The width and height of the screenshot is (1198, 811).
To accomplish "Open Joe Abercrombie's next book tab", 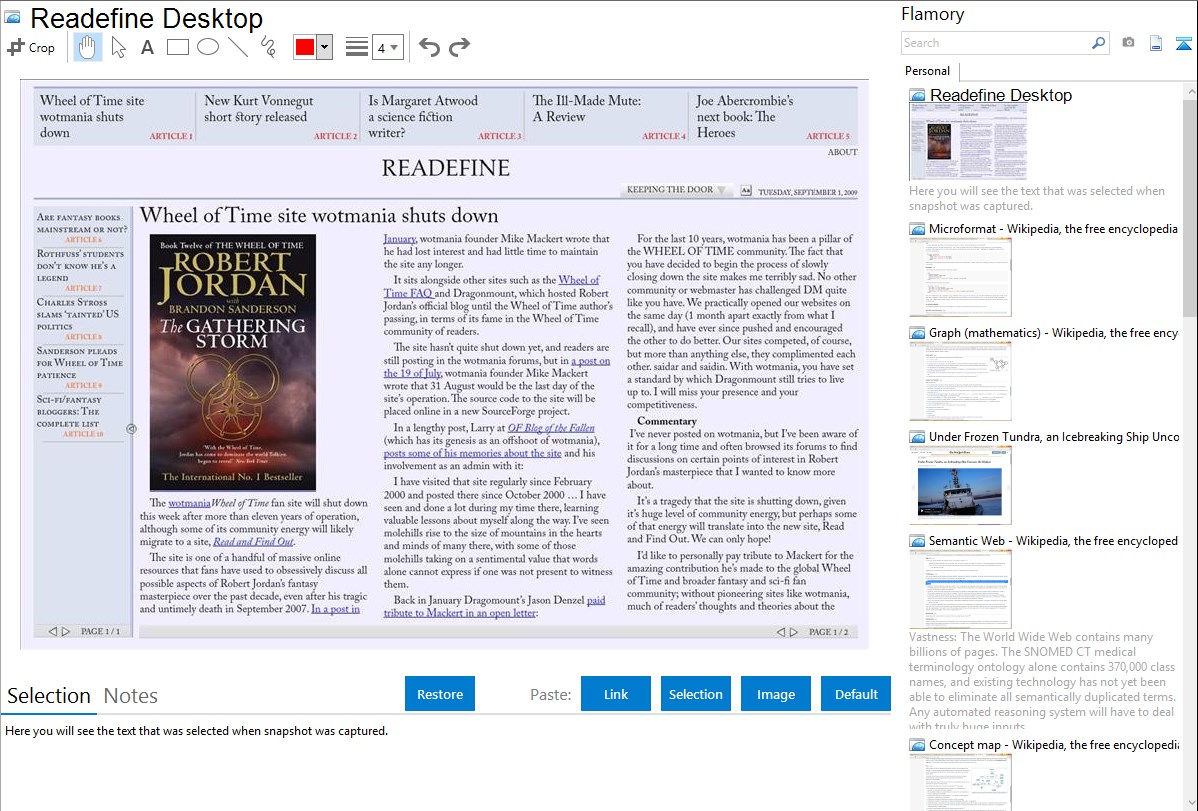I will click(772, 116).
